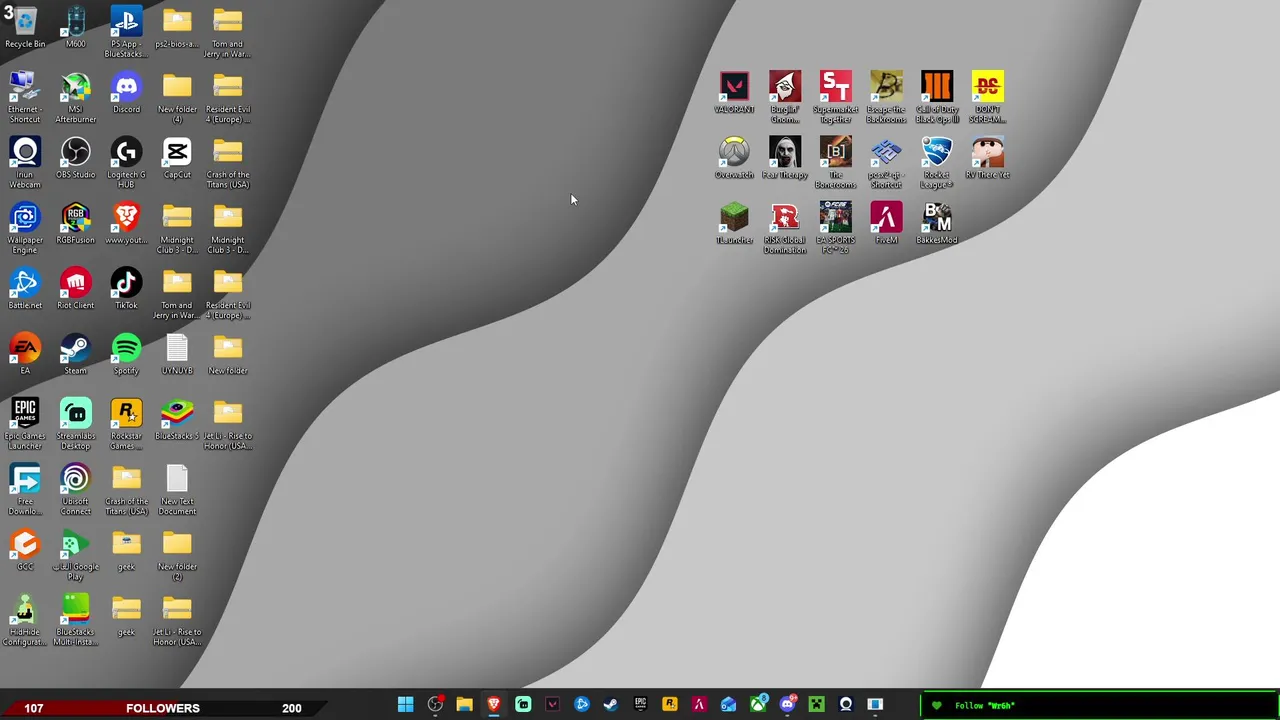Open the Google Play Games shortcut
Viewport: 1280px width, 720px height.
pos(75,555)
